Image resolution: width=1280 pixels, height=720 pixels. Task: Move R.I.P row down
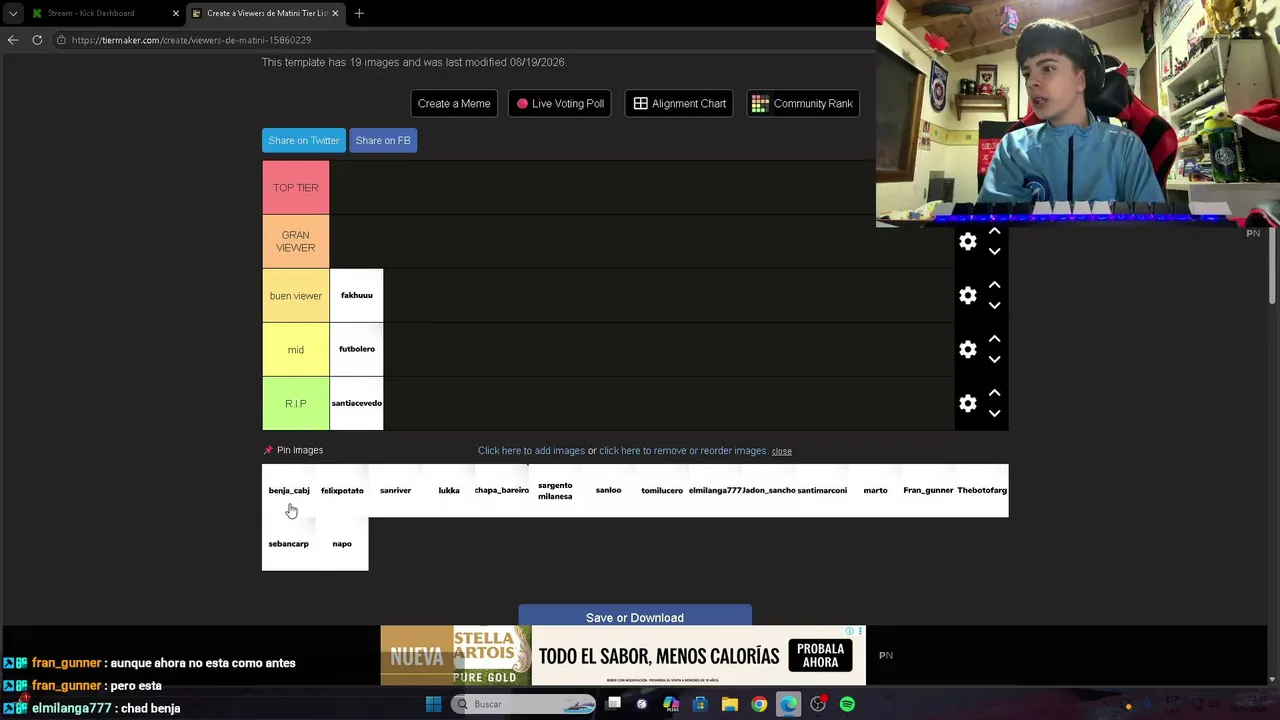[x=994, y=414]
